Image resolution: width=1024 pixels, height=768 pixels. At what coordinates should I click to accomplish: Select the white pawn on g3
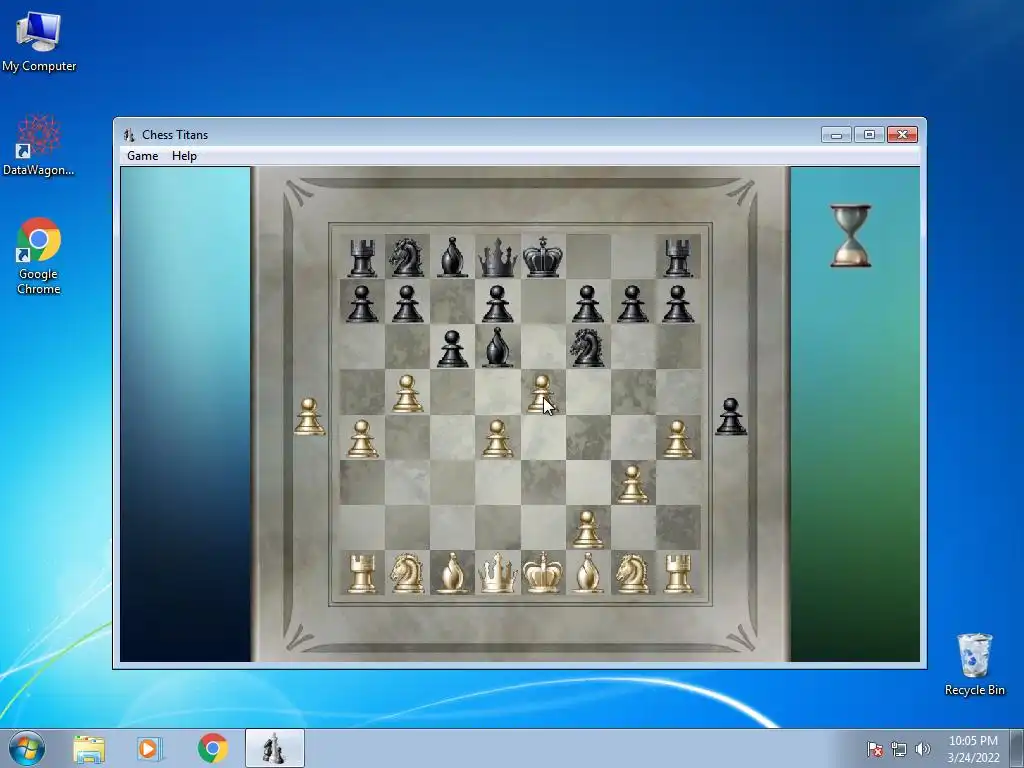click(x=632, y=484)
